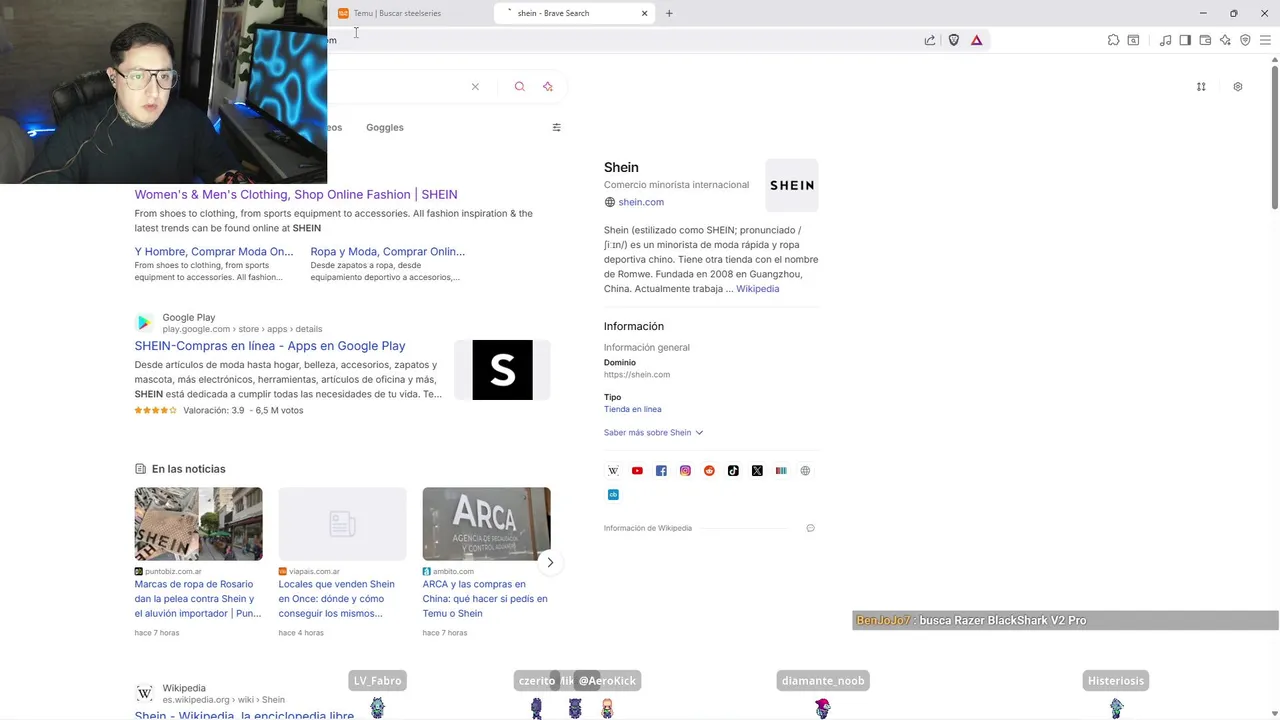Open Shein's Wikipedia profile icon
Image resolution: width=1280 pixels, height=720 pixels.
[x=613, y=471]
